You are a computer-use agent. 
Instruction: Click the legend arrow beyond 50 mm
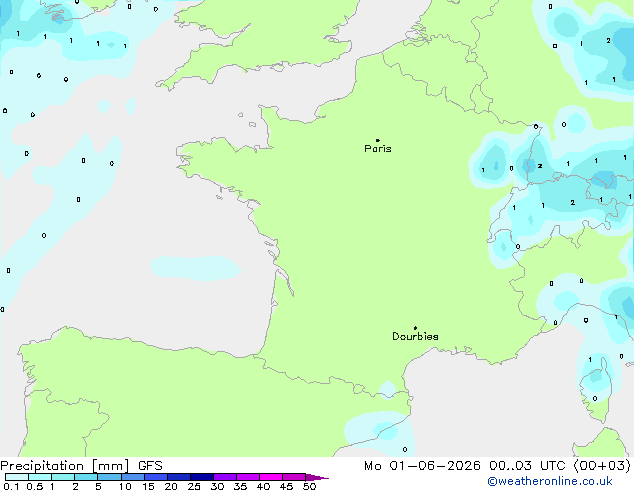[317, 477]
